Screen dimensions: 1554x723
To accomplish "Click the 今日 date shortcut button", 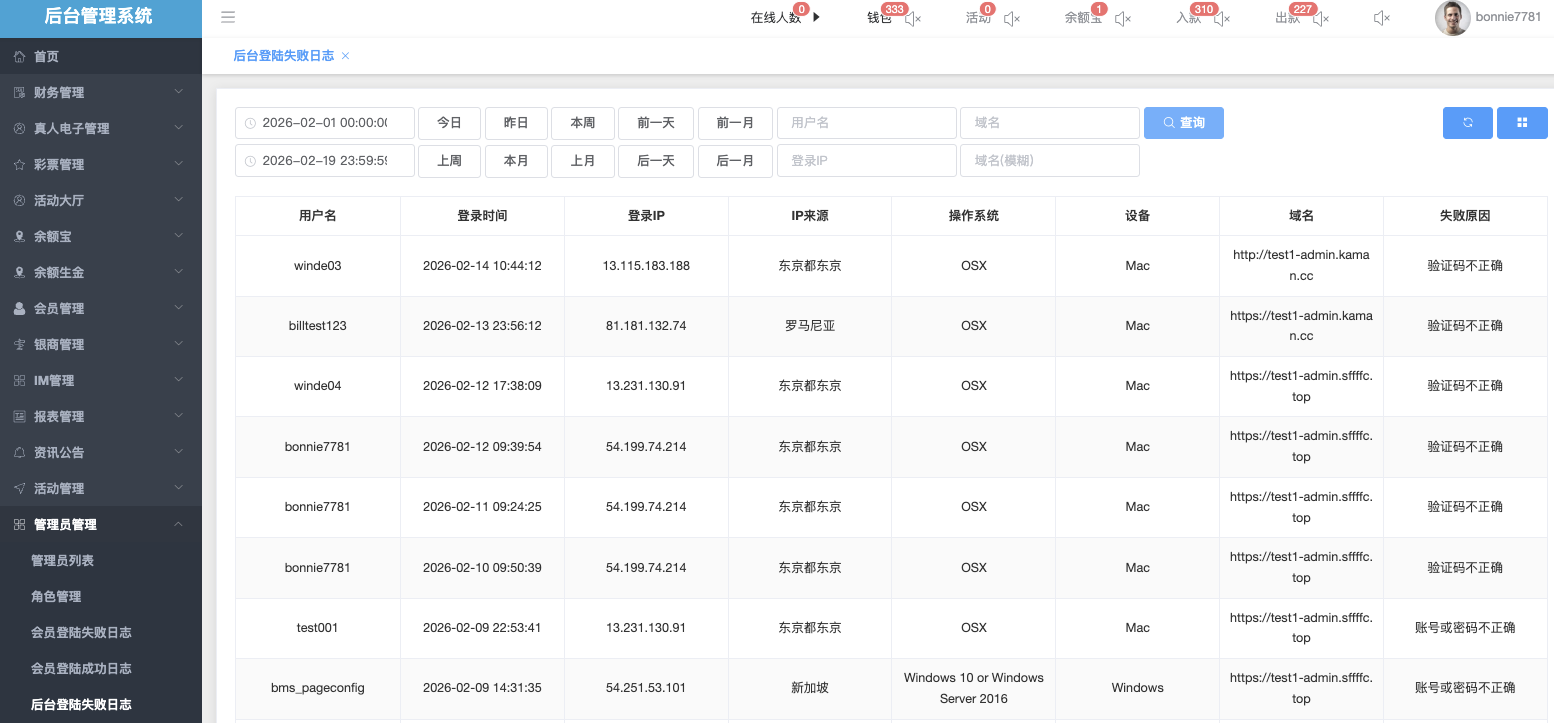I will click(x=449, y=123).
